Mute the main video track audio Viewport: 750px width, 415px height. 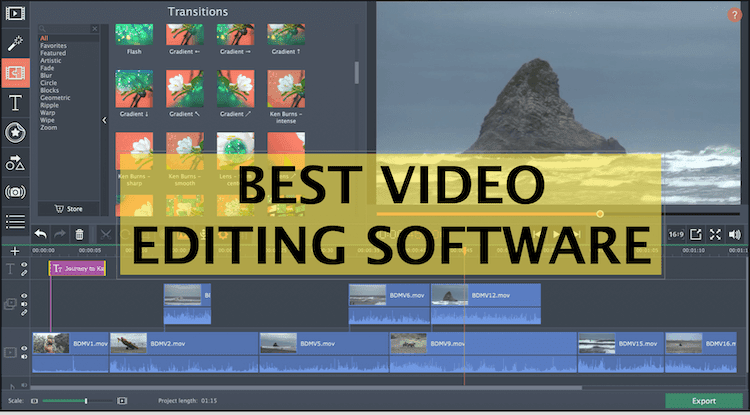point(24,357)
